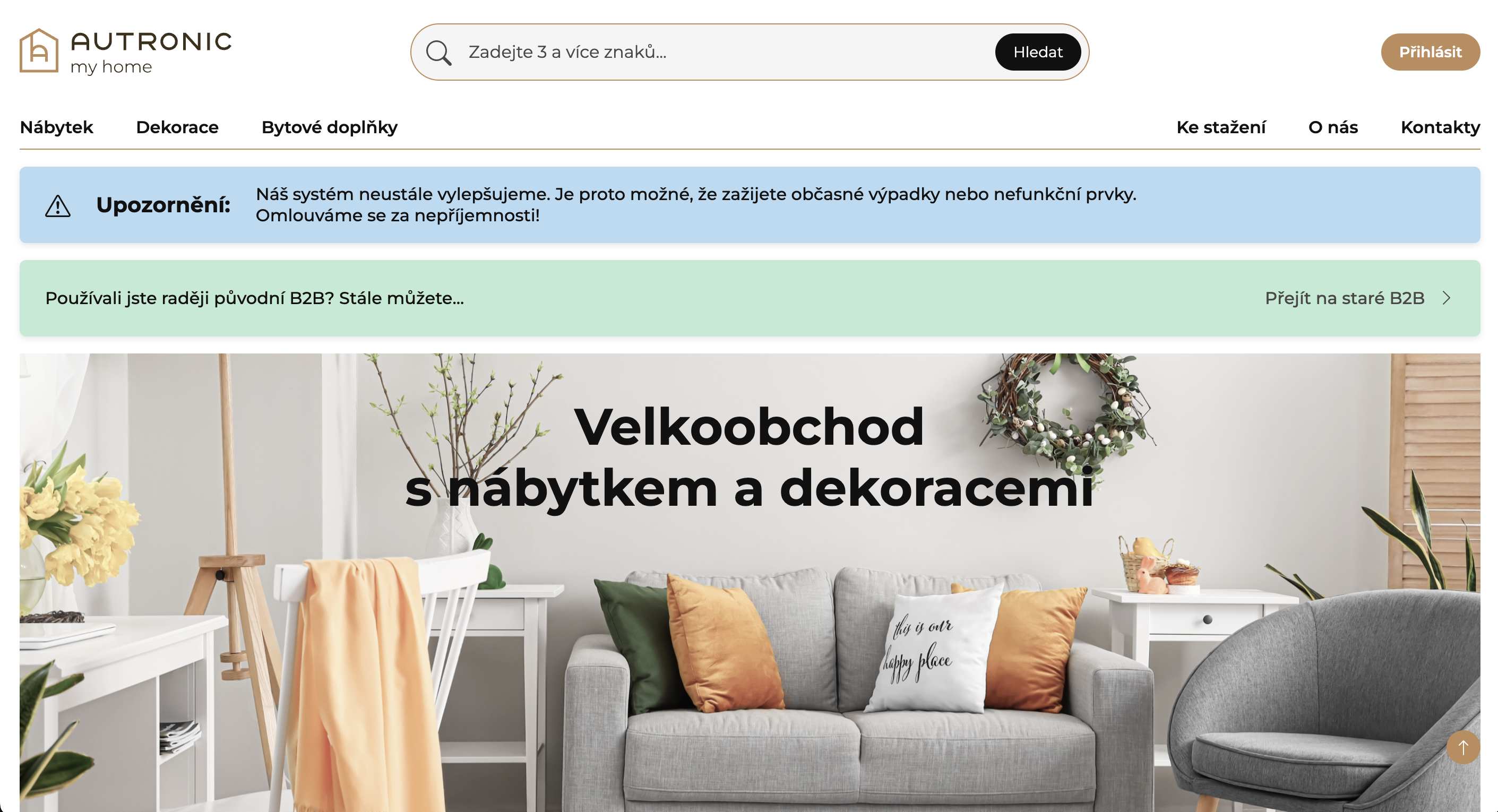Click the AUTRONIC my home logo text
Screen dimensions: 1498x812
tap(151, 53)
